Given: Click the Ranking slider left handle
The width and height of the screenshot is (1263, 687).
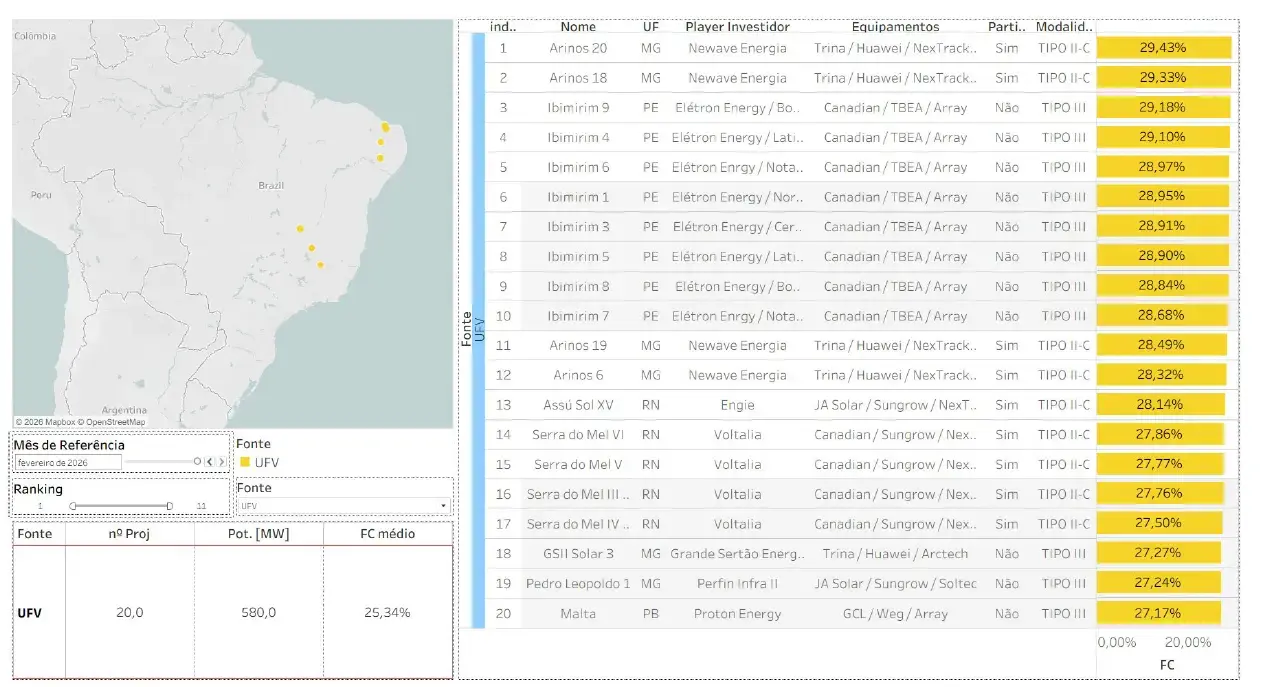Looking at the screenshot, I should click(x=73, y=506).
